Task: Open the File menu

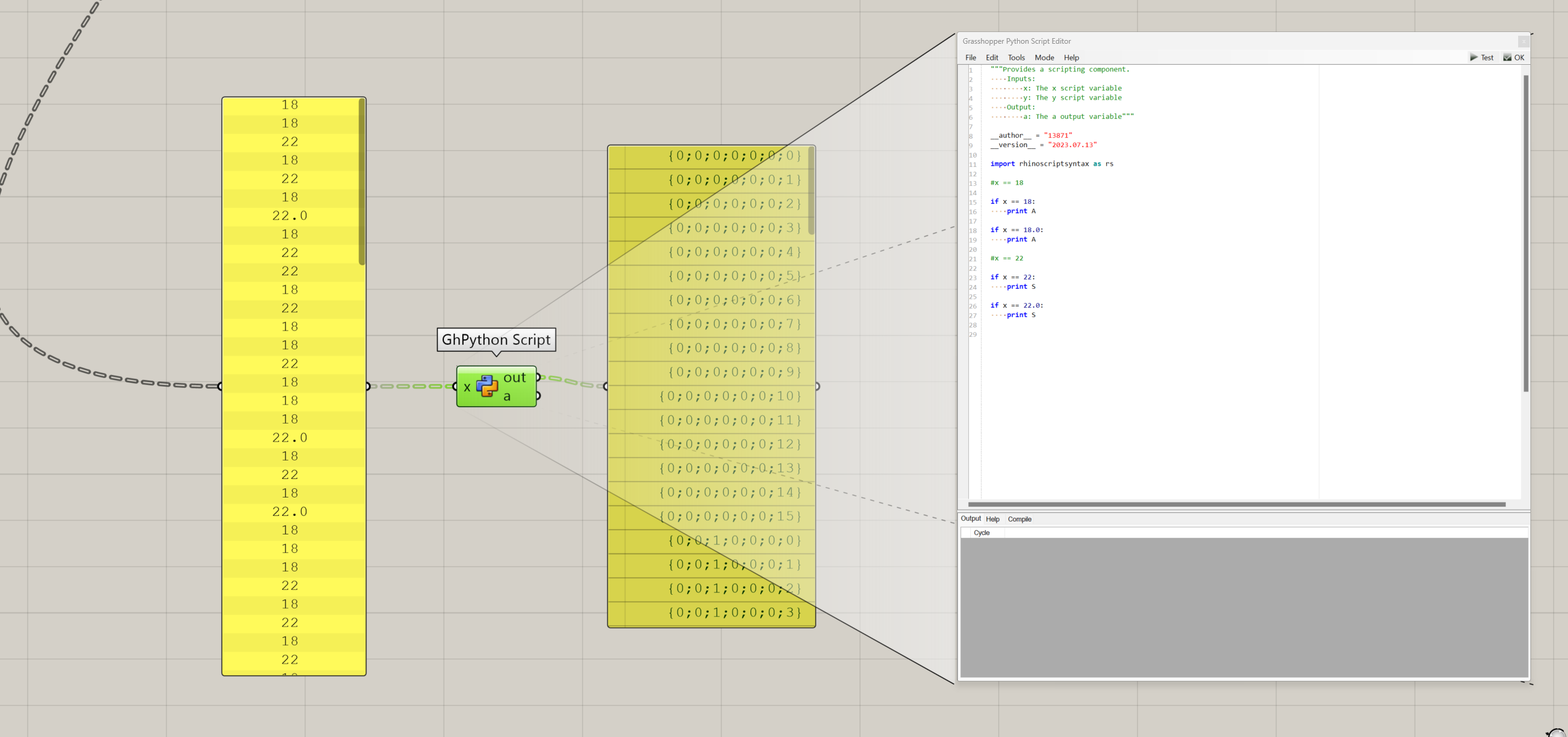Action: point(970,57)
